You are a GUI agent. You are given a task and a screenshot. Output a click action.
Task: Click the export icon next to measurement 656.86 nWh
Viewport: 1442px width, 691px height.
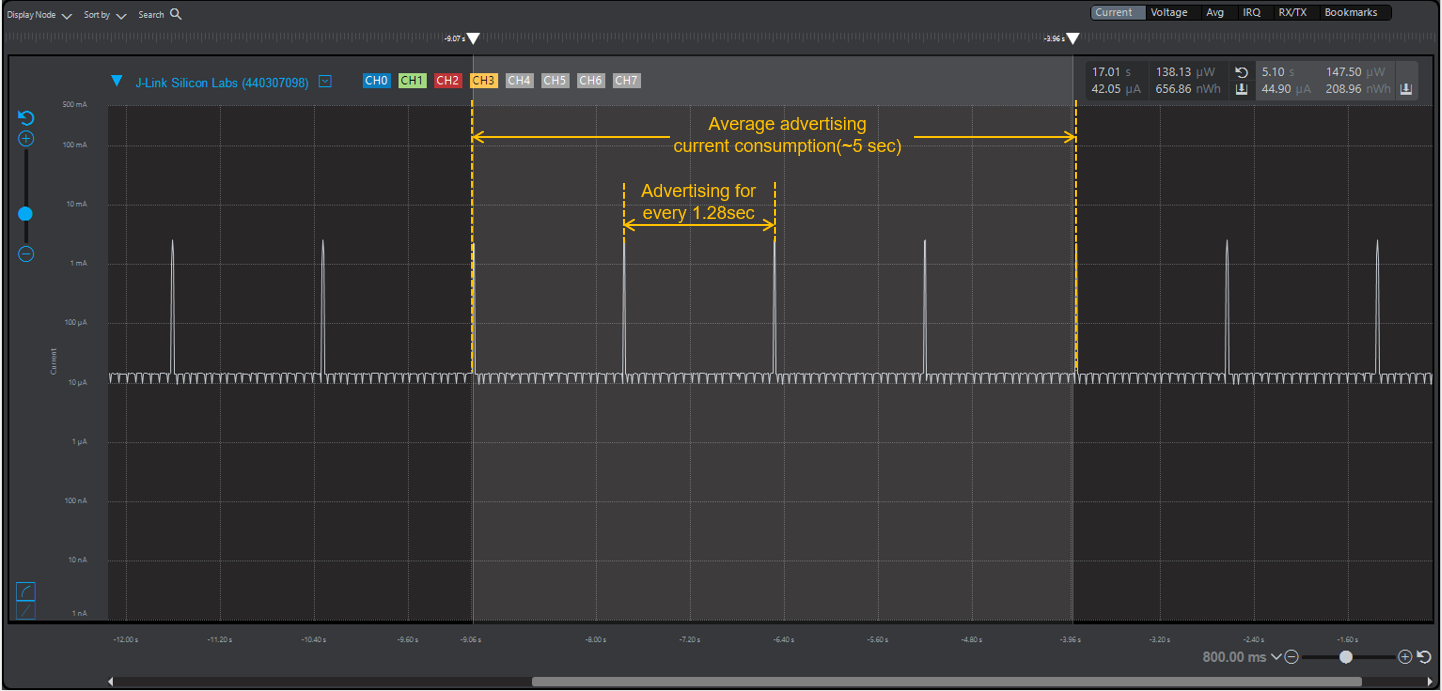1240,89
